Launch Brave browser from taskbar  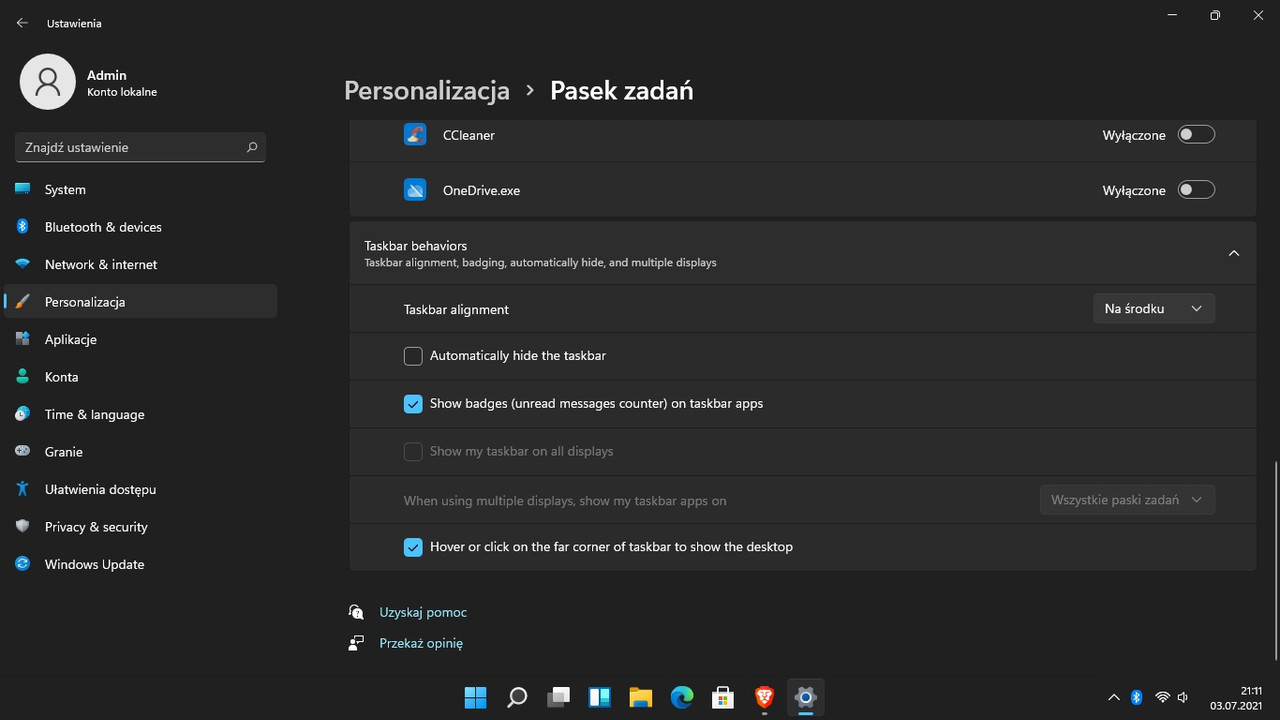tap(764, 697)
